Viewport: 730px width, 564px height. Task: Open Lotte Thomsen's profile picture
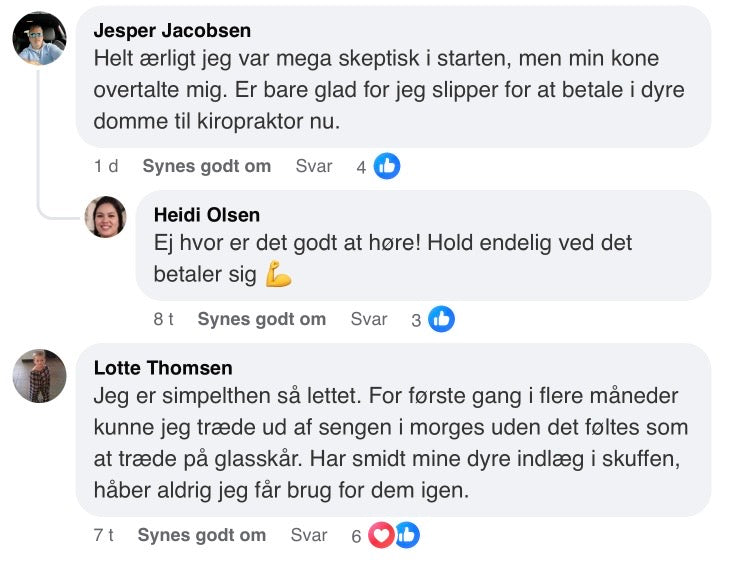(39, 376)
